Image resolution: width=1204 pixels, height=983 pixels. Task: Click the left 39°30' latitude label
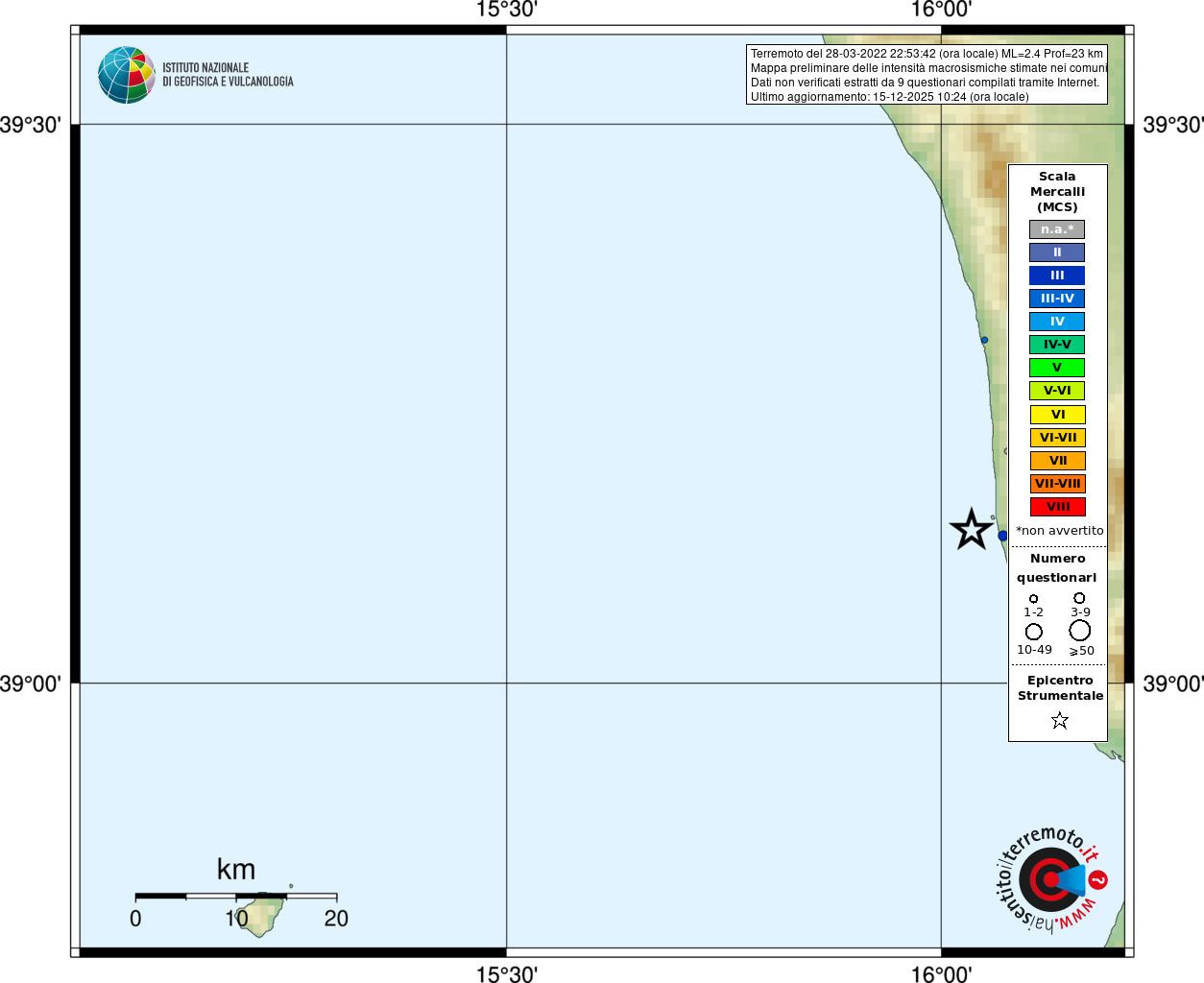point(31,125)
